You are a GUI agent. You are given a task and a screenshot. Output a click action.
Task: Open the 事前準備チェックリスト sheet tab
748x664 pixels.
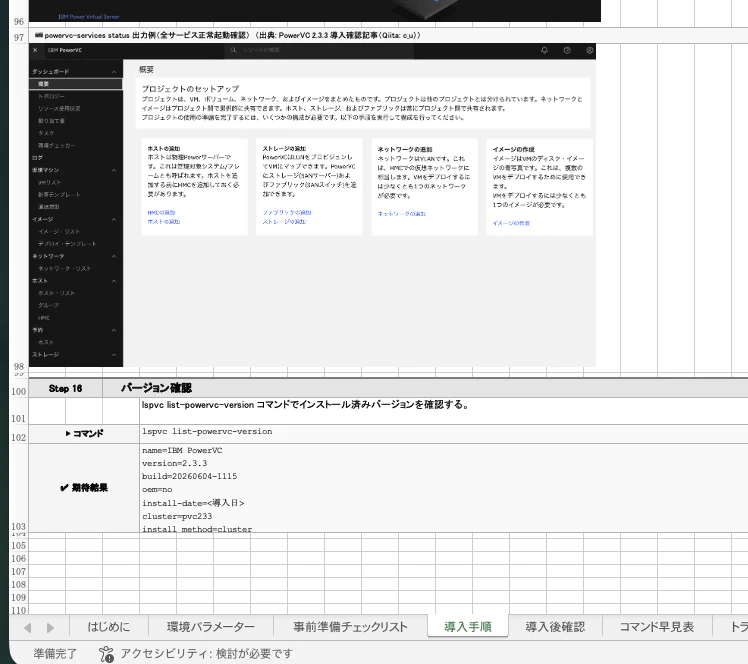pyautogui.click(x=351, y=627)
